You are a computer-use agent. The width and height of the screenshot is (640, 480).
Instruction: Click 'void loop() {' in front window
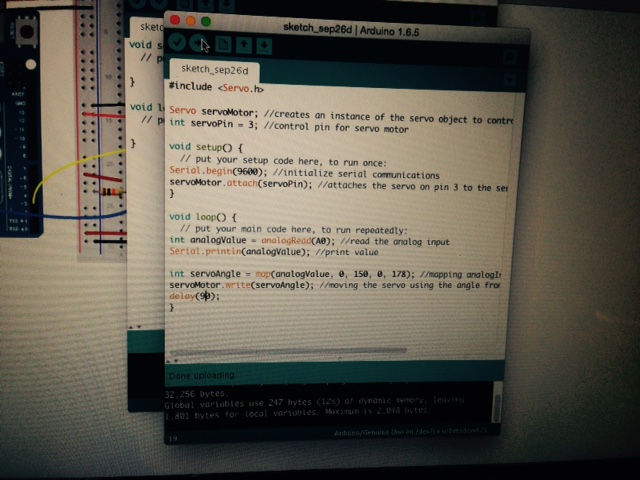(202, 217)
